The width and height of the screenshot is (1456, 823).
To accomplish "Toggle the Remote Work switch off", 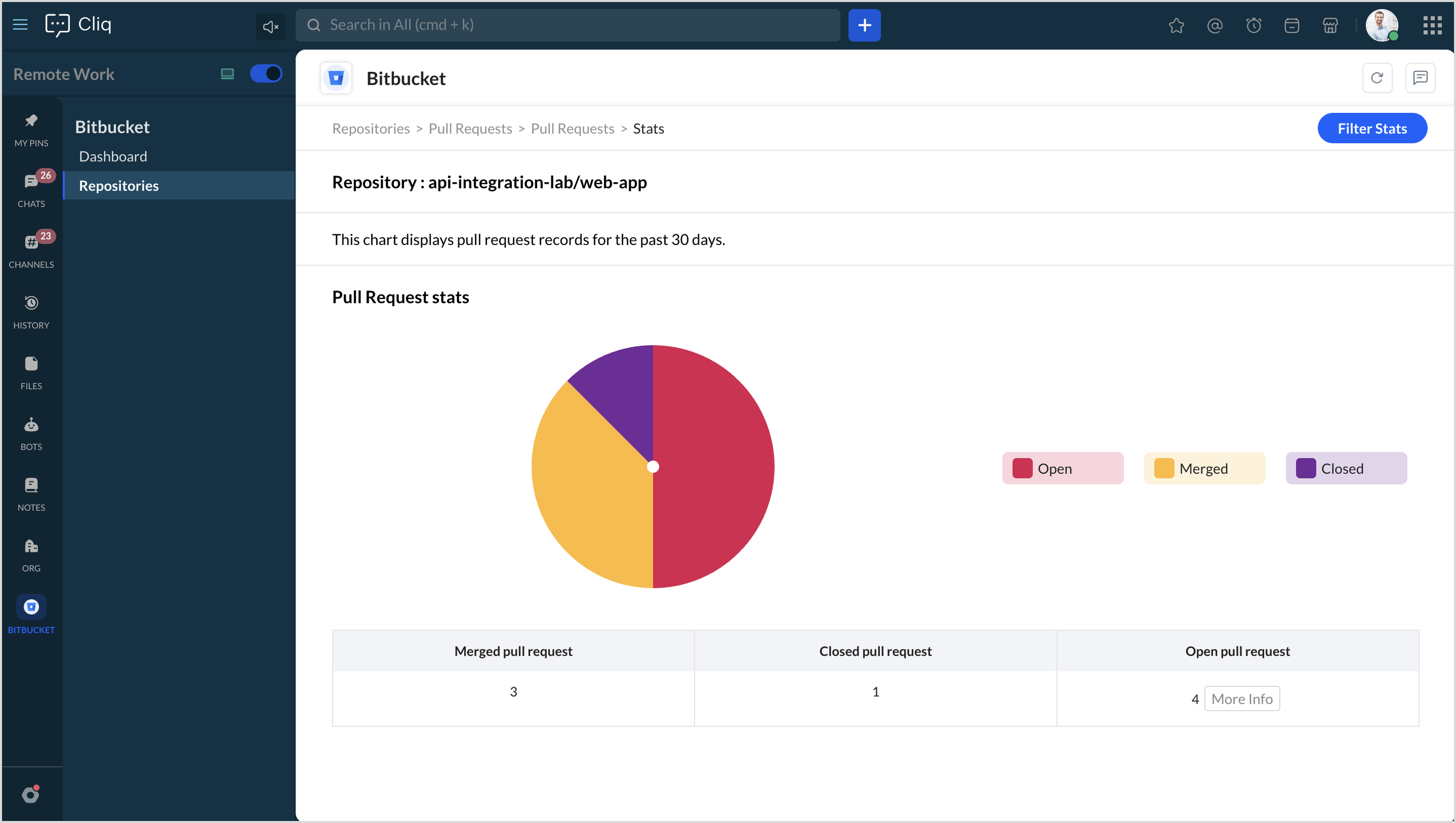I will point(266,73).
